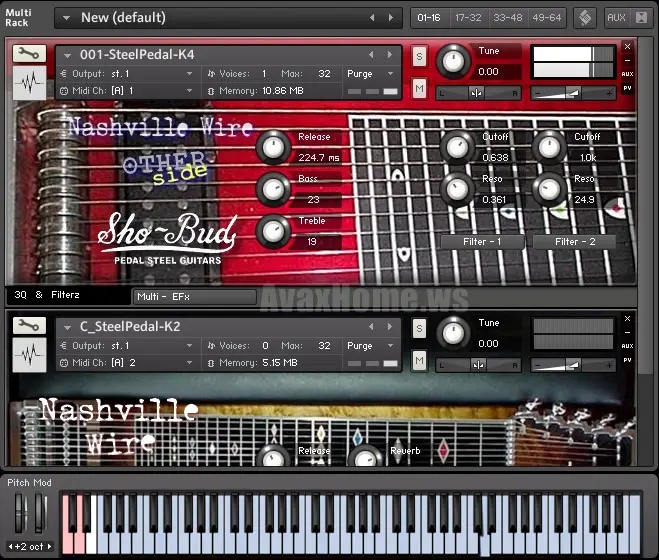The image size is (659, 560).
Task: Switch to rack page 49-64
Action: point(547,18)
